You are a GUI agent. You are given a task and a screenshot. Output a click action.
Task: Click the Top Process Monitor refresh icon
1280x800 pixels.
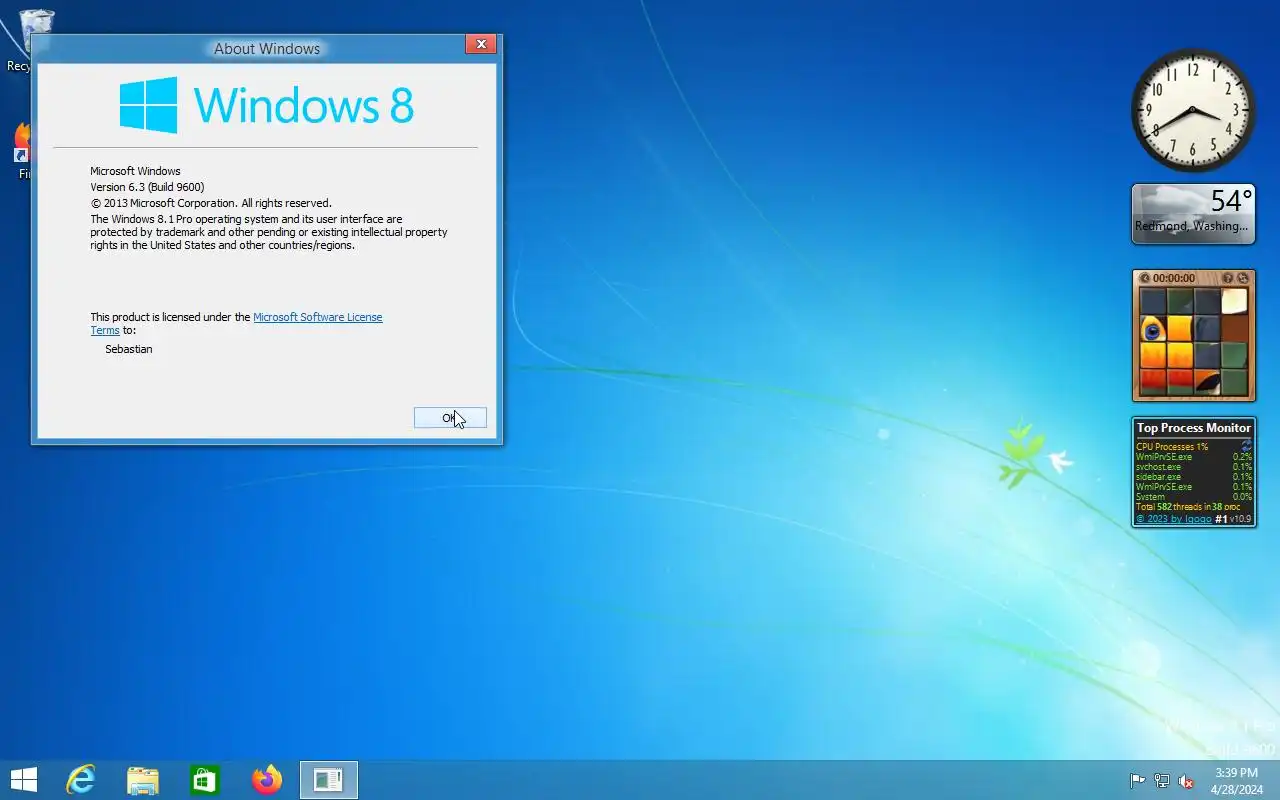point(1246,445)
